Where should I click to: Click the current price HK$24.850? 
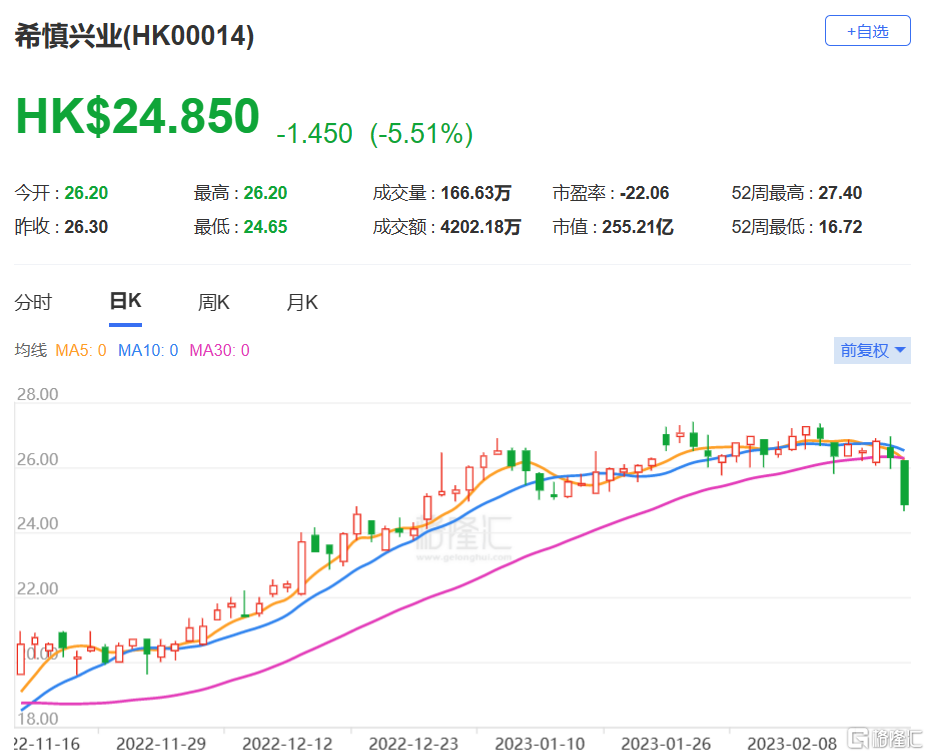[137, 116]
